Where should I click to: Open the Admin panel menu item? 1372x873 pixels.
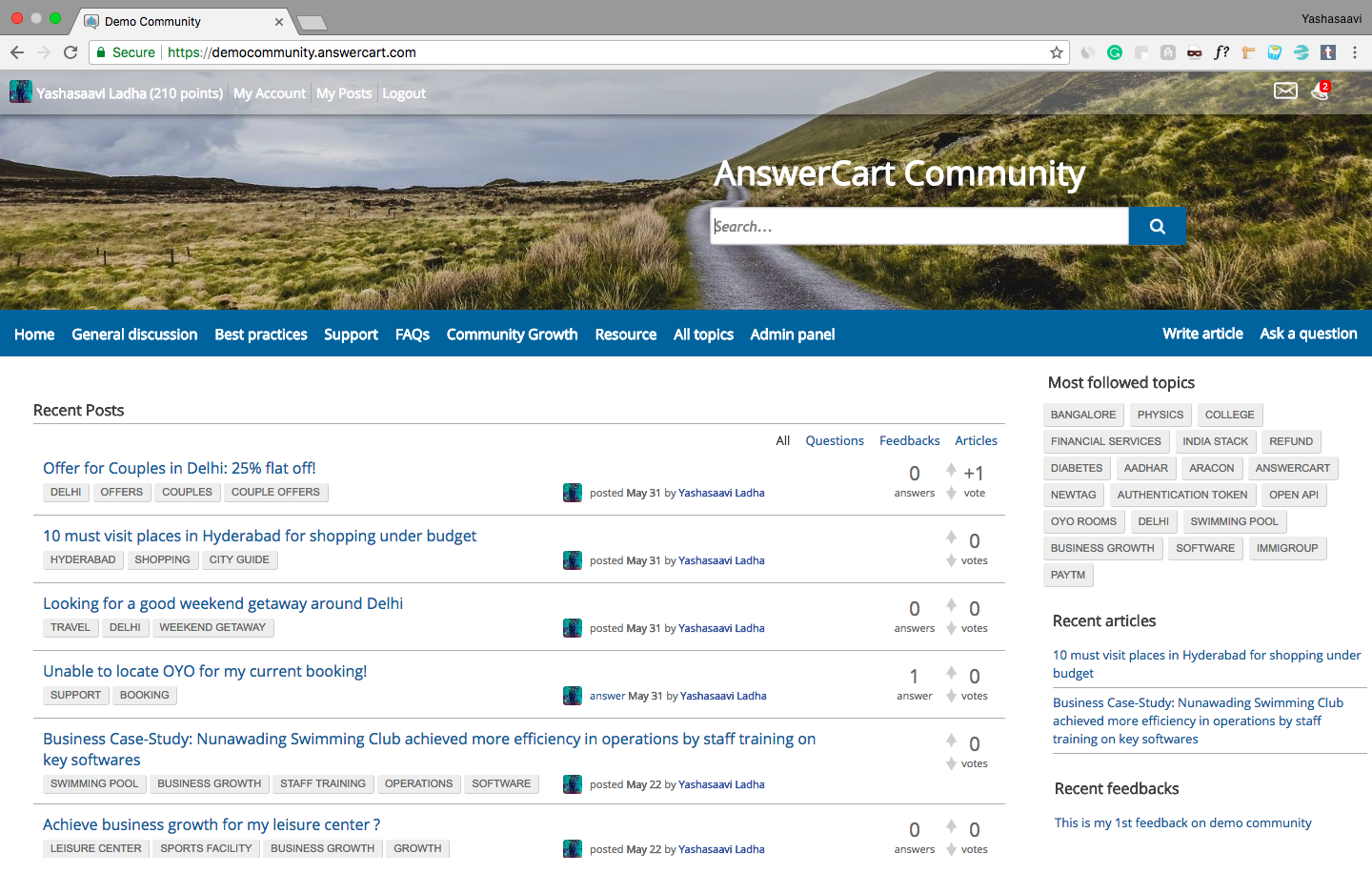(792, 335)
